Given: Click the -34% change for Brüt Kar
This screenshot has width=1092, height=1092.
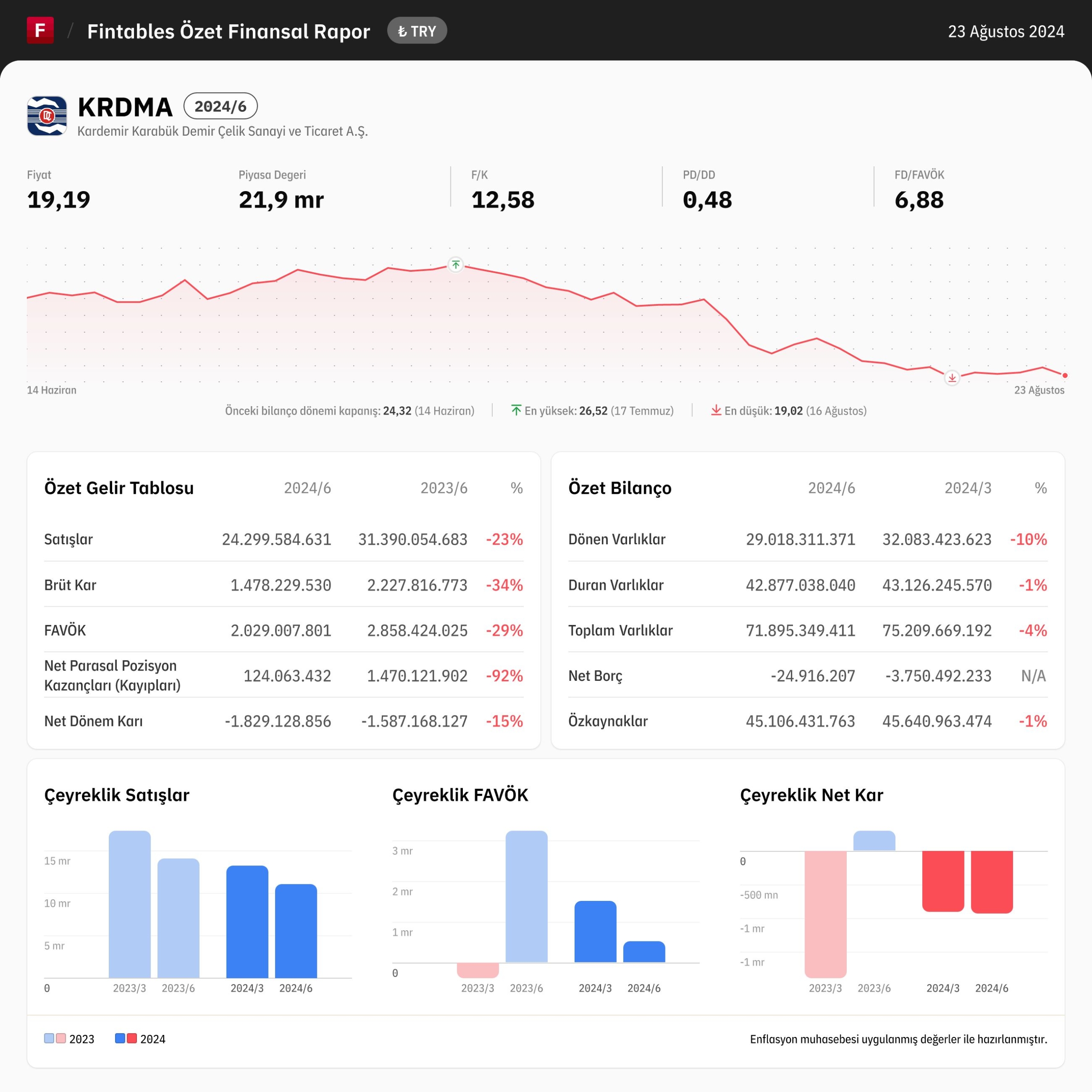Looking at the screenshot, I should [x=504, y=585].
